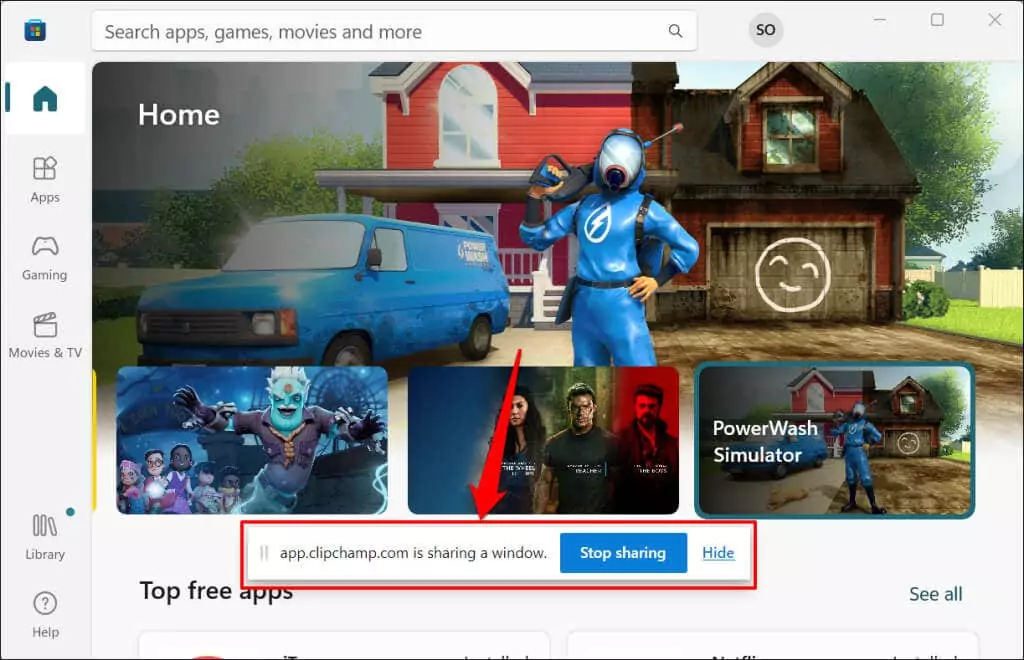The image size is (1024, 660).
Task: Open the PowerWash Simulator thumbnail card
Action: pos(835,441)
